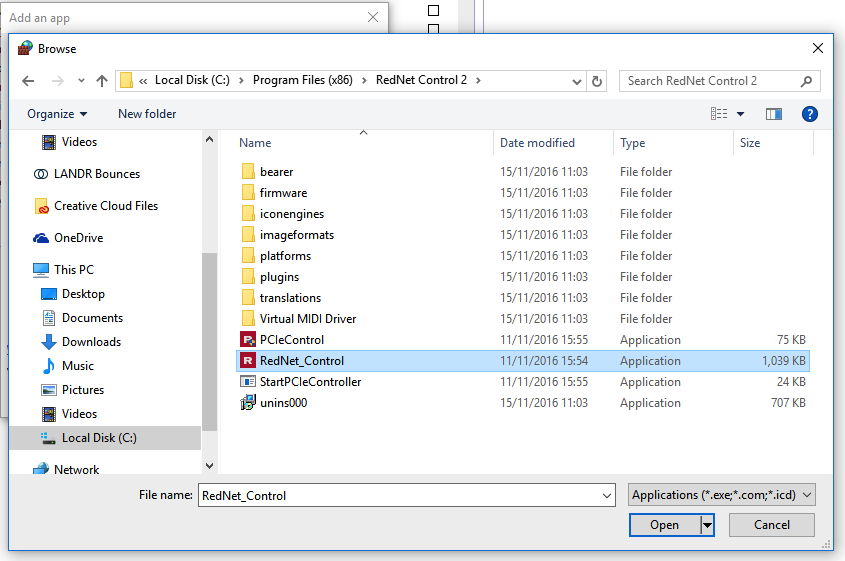Open the Open button's split arrow
The image size is (845, 561).
[707, 525]
